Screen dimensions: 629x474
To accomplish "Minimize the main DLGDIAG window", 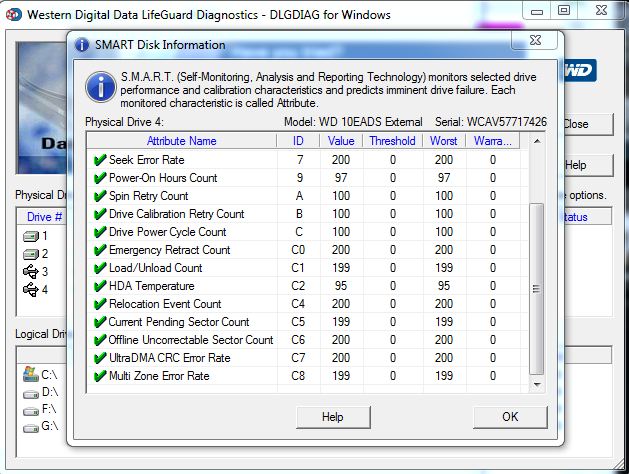I will pyautogui.click(x=537, y=11).
